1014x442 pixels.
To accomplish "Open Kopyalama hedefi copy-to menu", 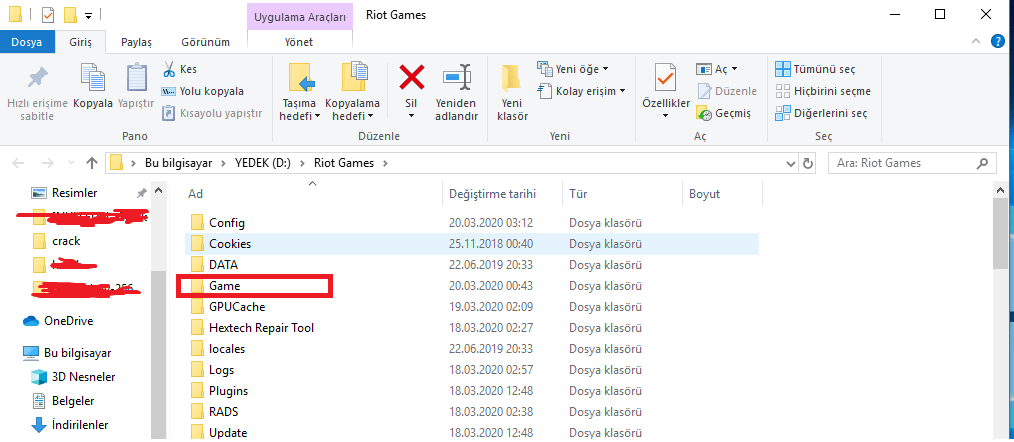I will (x=352, y=93).
